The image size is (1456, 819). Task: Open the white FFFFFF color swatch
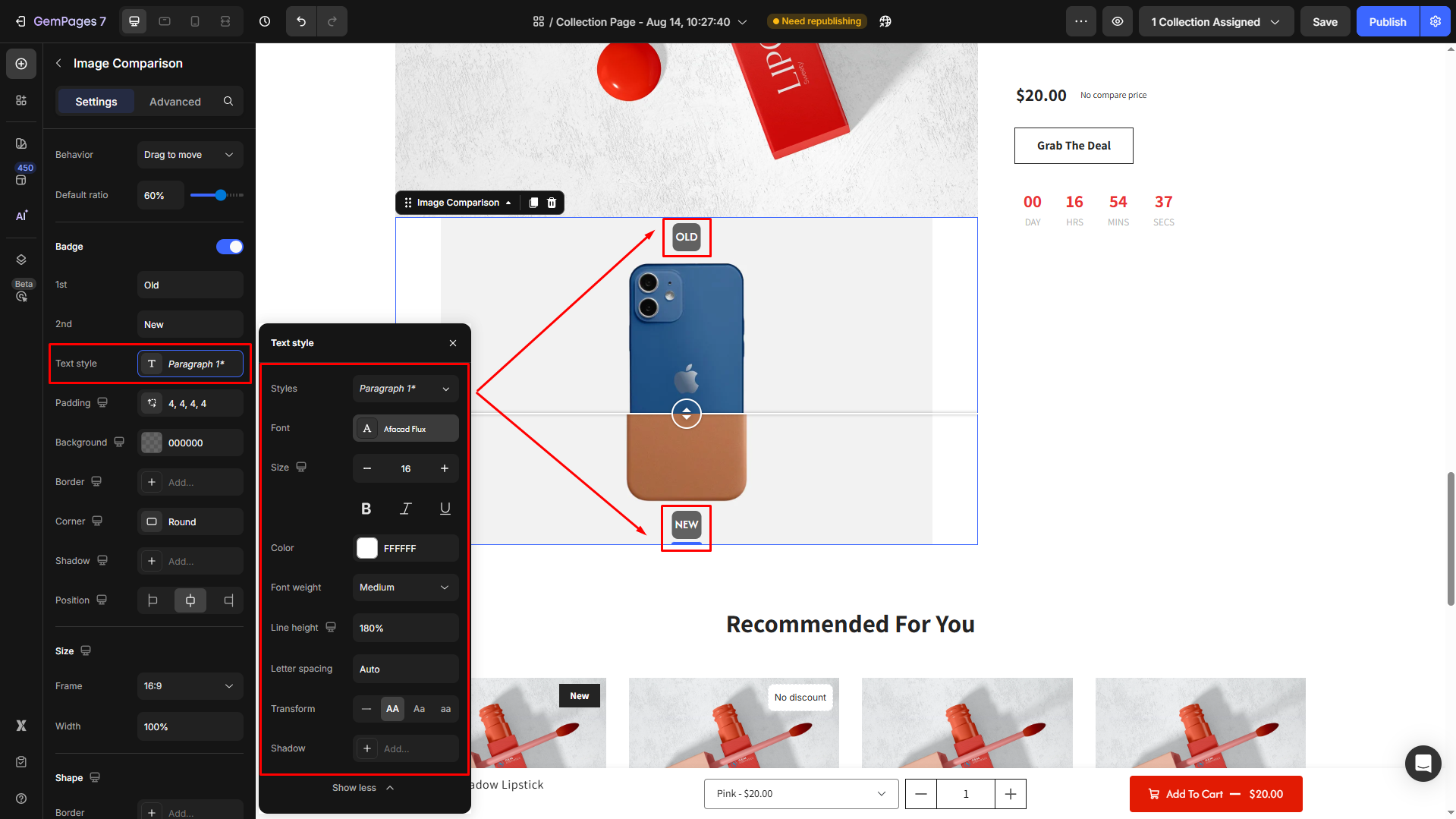[367, 548]
